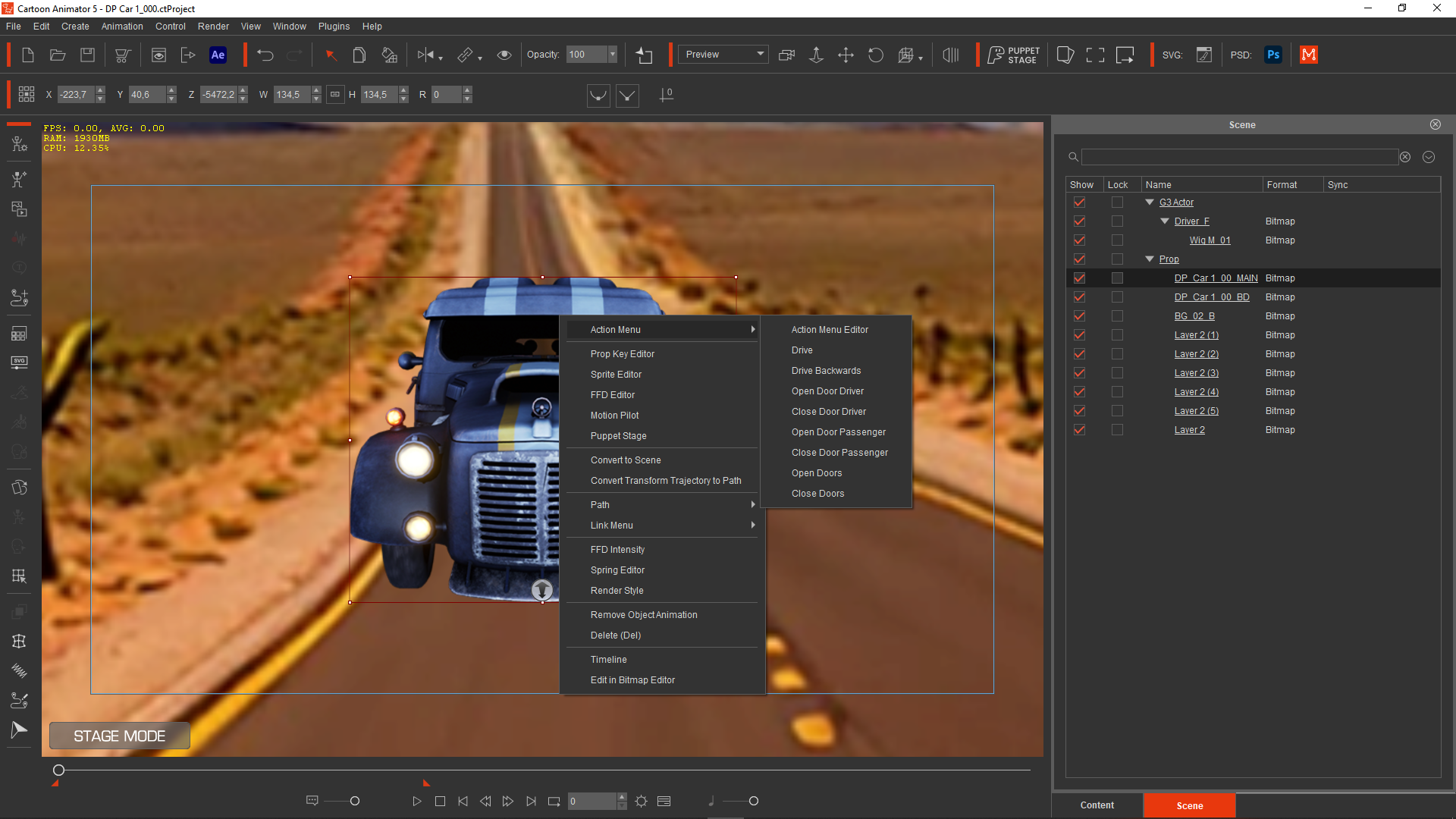The image size is (1456, 819).
Task: Collapse the G3 Actor tree node
Action: click(x=1150, y=202)
